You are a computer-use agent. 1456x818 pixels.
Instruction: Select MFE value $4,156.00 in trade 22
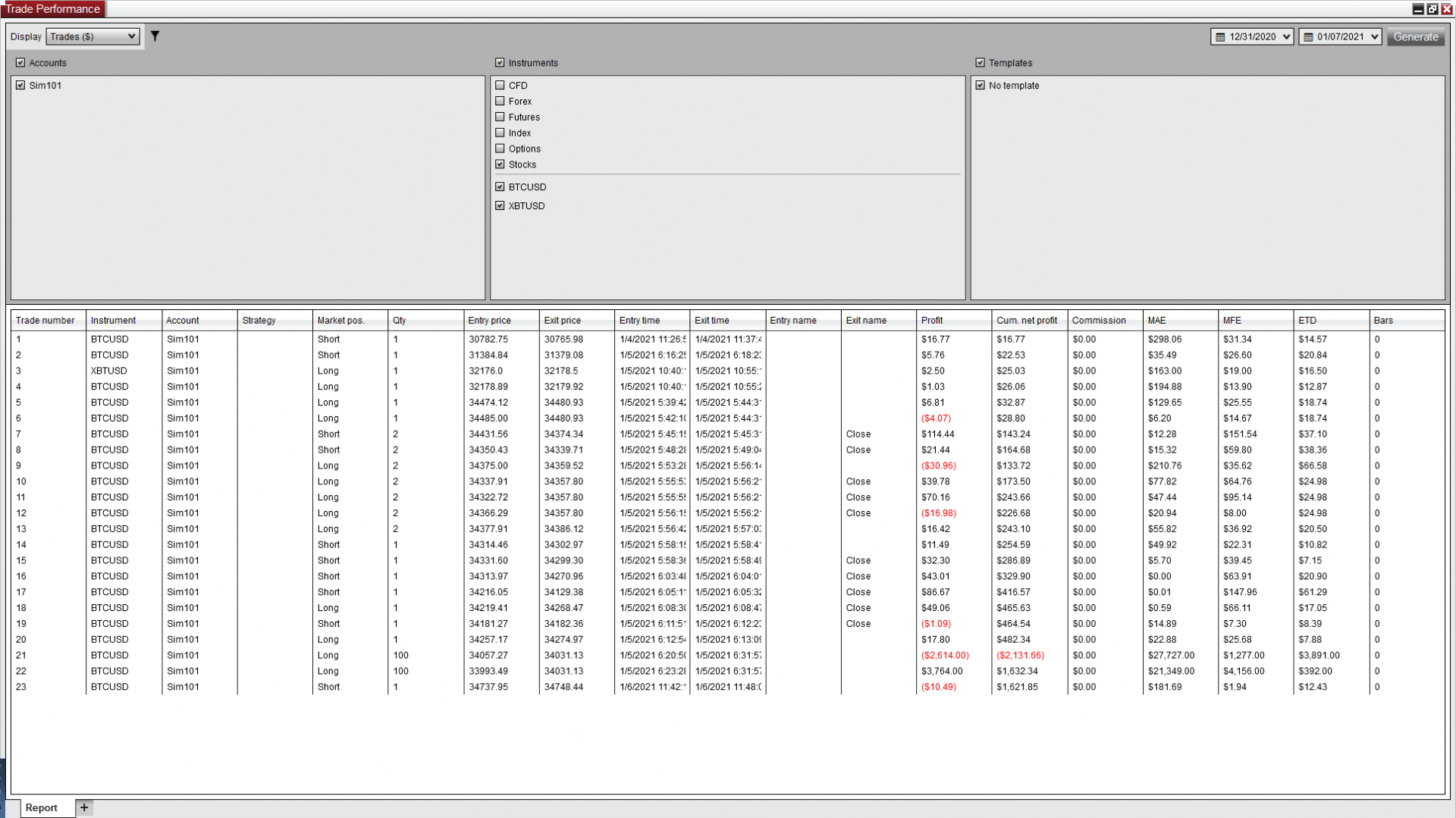click(1244, 671)
